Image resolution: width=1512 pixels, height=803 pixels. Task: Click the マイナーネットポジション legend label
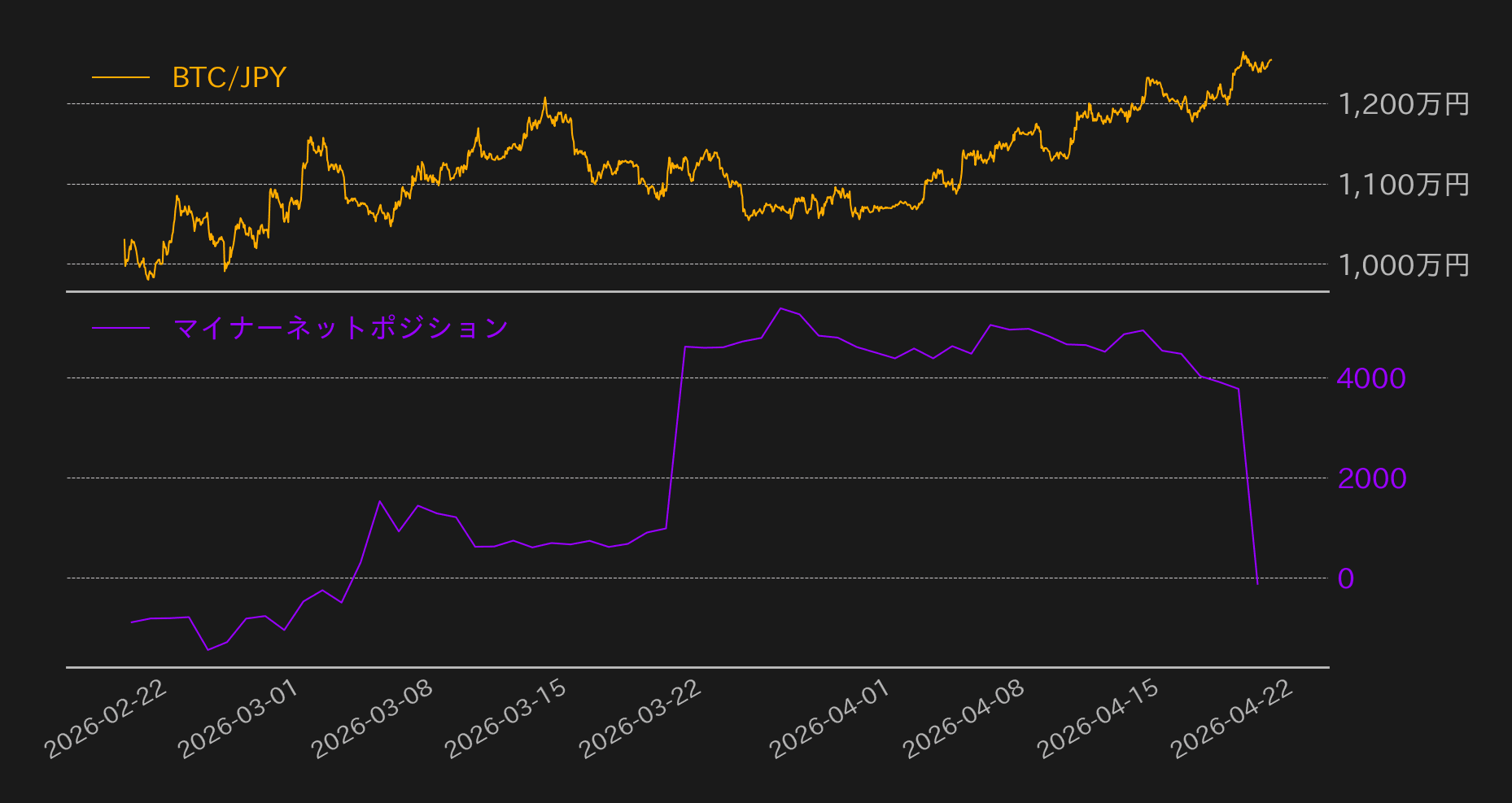click(x=340, y=328)
